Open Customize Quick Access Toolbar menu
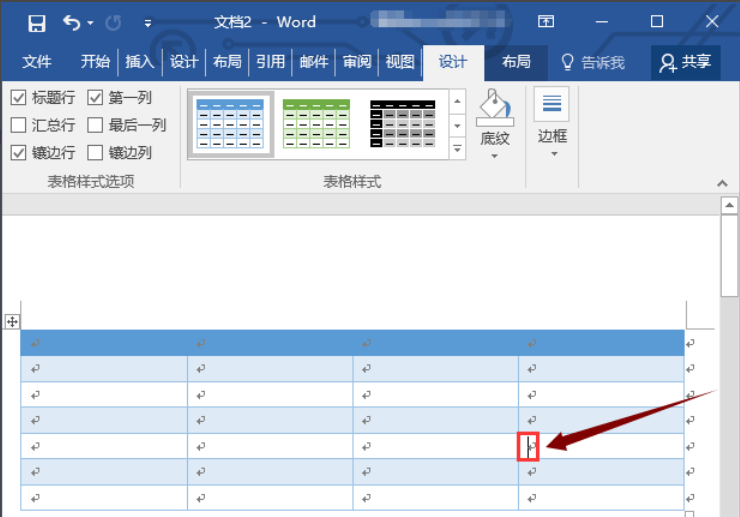 148,23
